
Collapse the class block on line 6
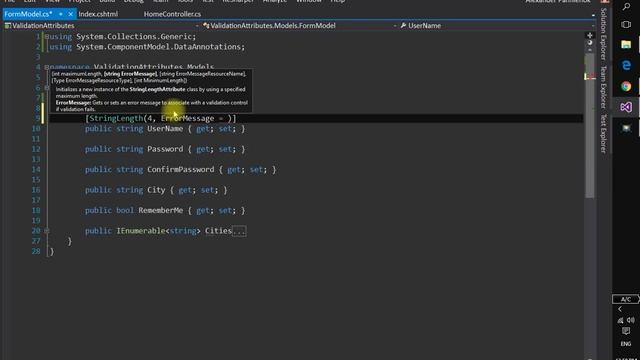point(47,88)
